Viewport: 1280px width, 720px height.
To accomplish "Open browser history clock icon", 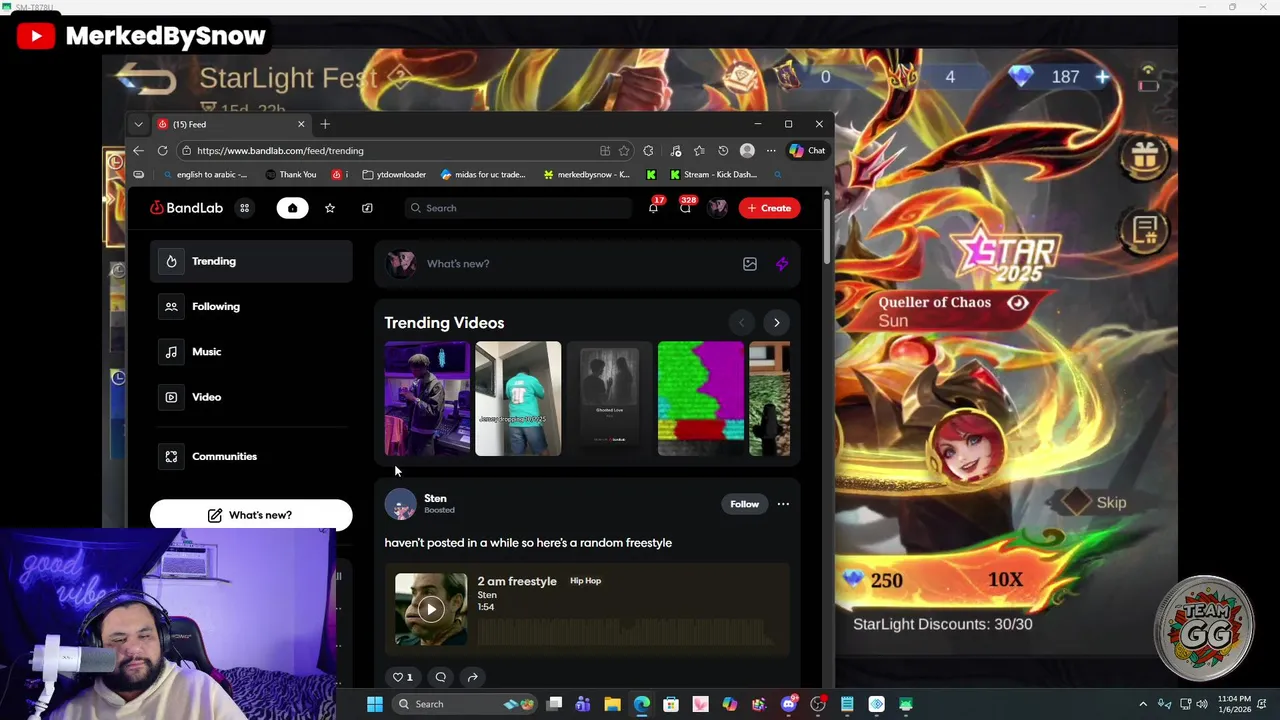I will [723, 151].
